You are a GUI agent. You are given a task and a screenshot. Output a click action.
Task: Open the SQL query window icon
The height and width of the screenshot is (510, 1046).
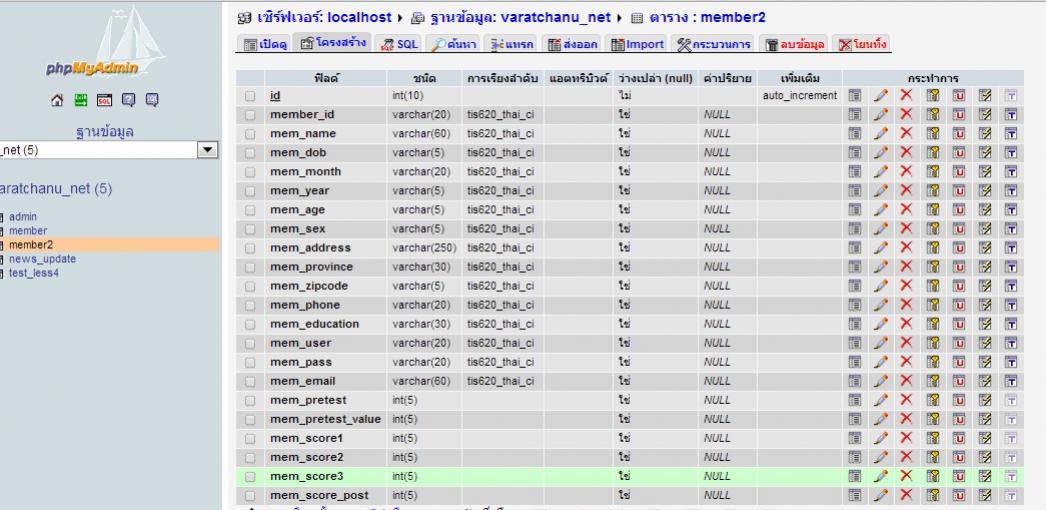click(x=105, y=100)
